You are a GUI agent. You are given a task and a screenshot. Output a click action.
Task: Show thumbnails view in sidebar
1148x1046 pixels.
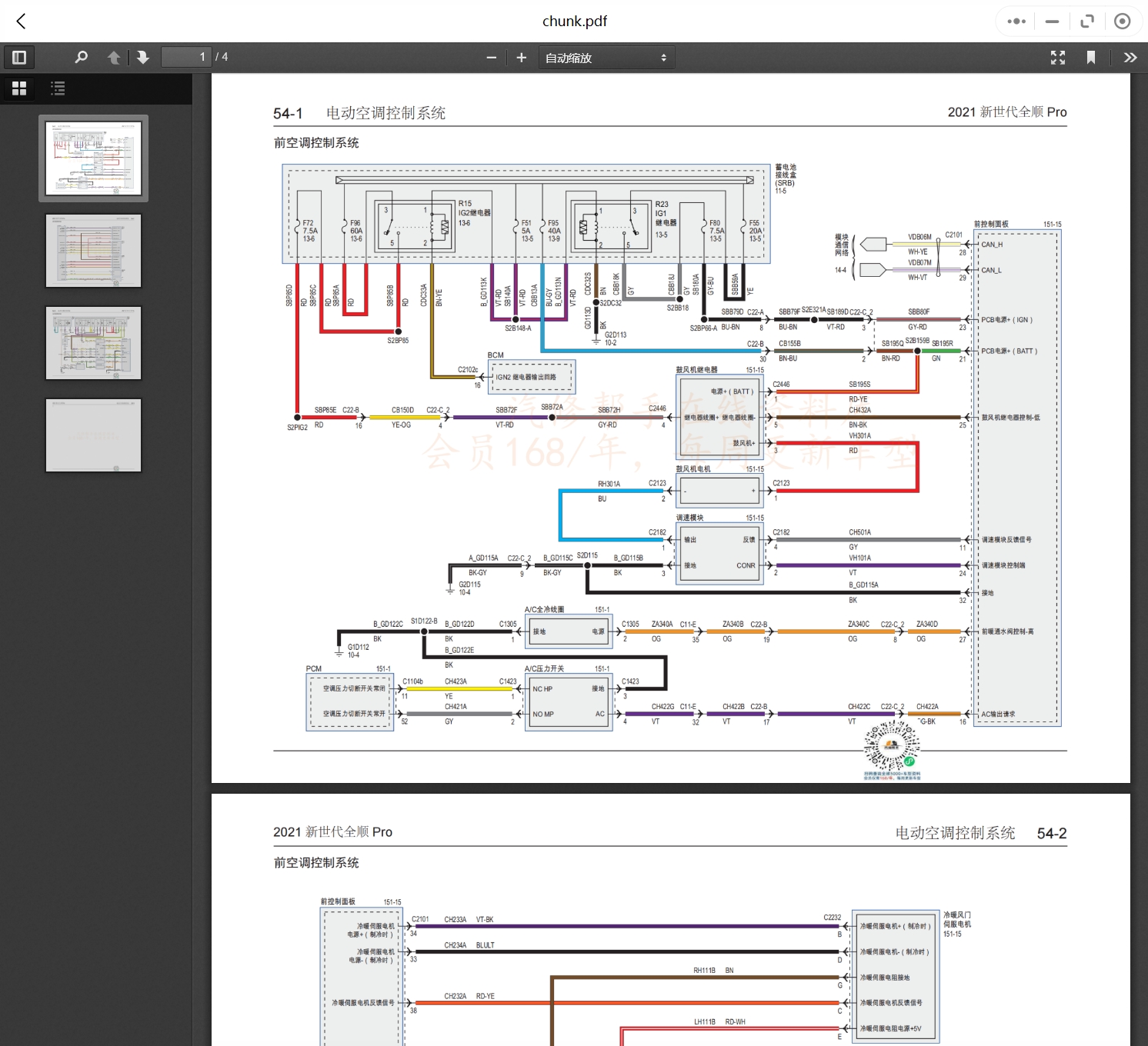(x=19, y=88)
